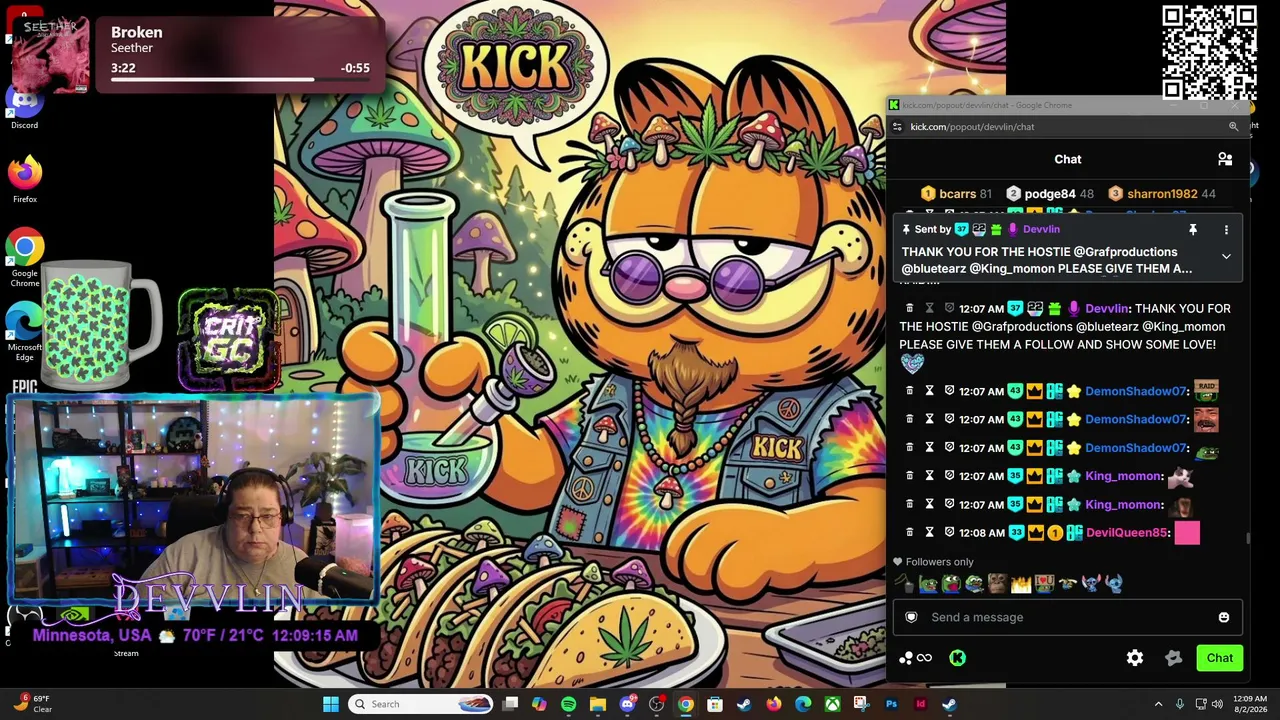Open the taskbar clock and date
1280x720 pixels.
(1250, 704)
